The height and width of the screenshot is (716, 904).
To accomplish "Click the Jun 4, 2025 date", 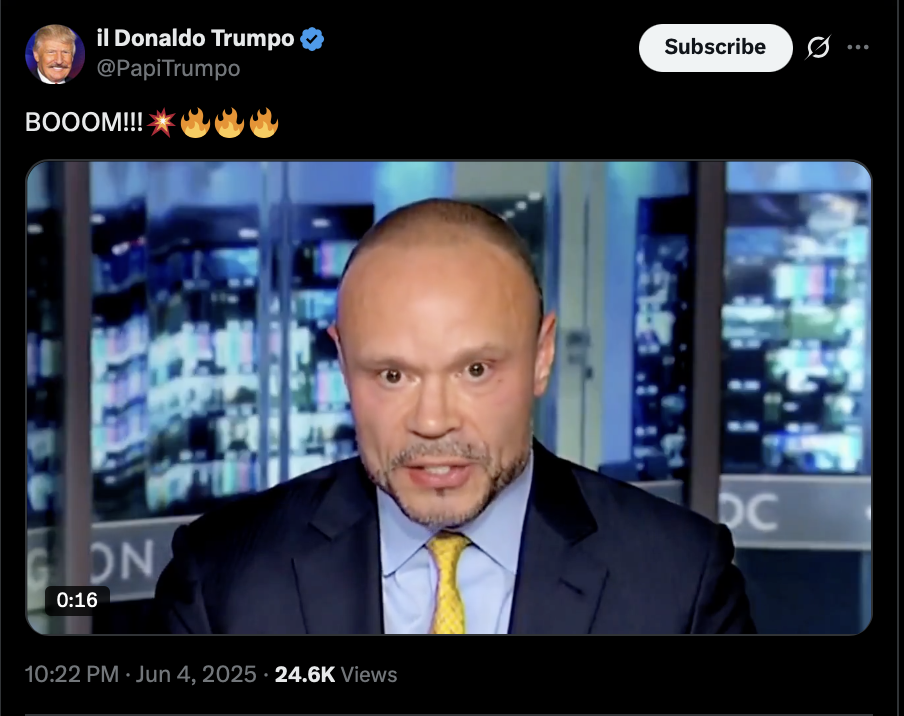I will point(196,674).
